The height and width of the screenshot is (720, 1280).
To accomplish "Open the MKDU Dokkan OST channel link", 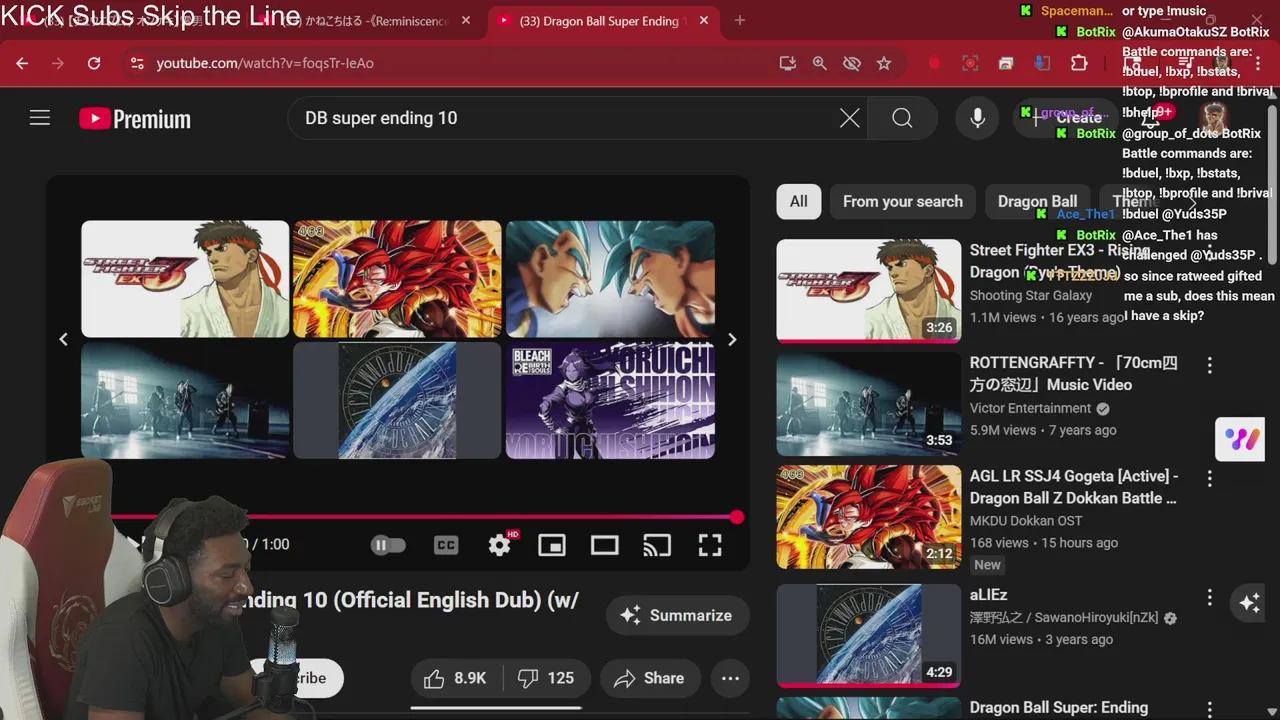I will coord(1026,520).
